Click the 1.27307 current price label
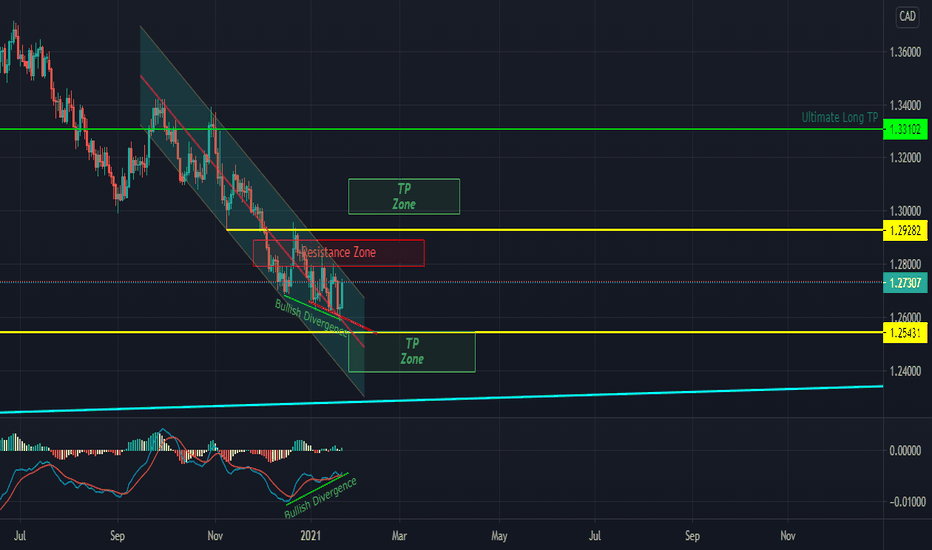 coord(905,282)
